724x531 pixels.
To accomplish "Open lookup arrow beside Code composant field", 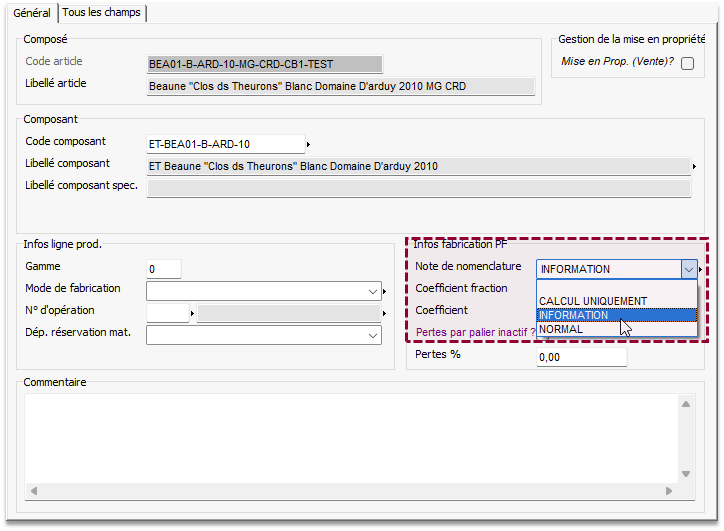I will pyautogui.click(x=308, y=145).
